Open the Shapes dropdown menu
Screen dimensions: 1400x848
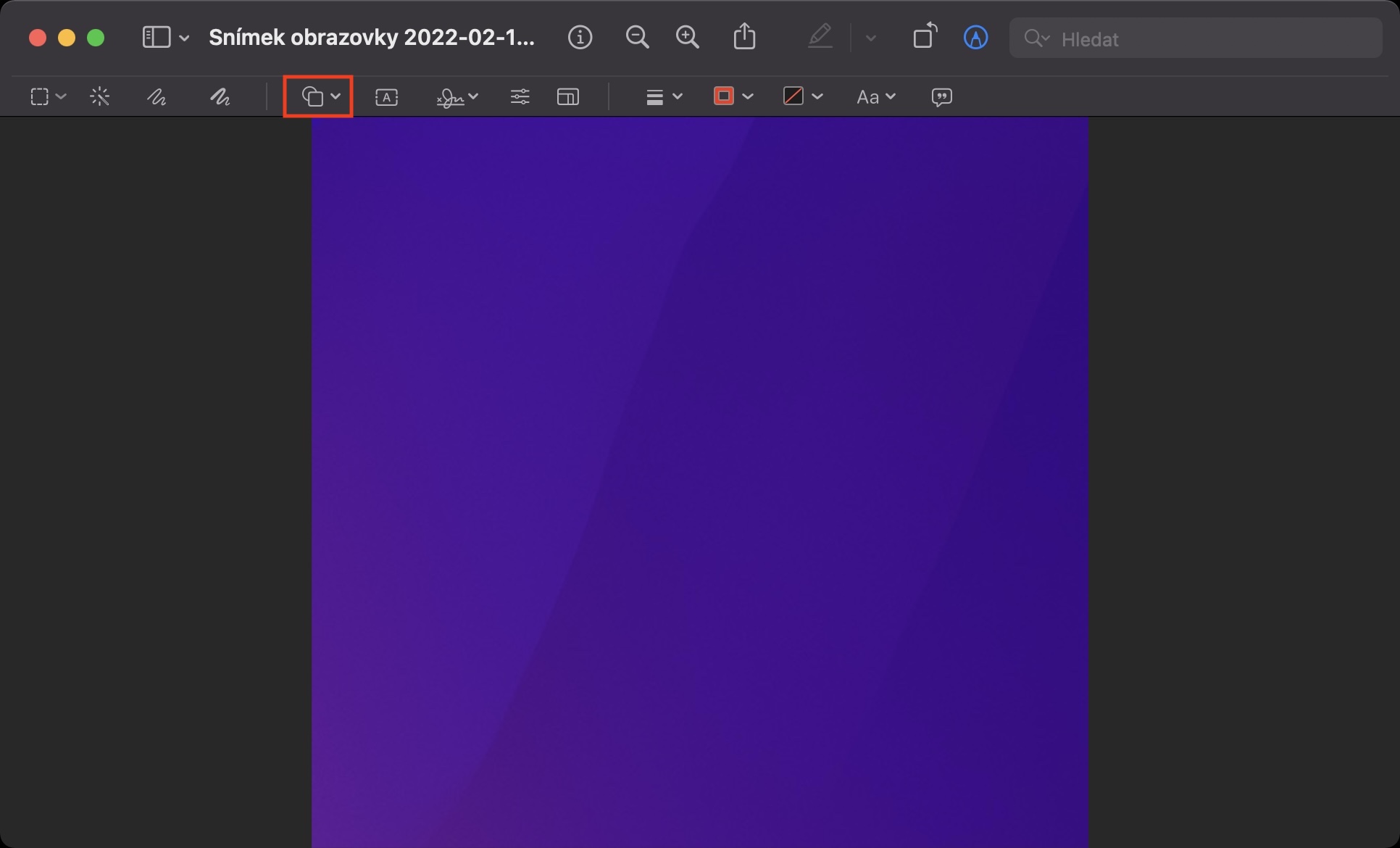click(320, 96)
